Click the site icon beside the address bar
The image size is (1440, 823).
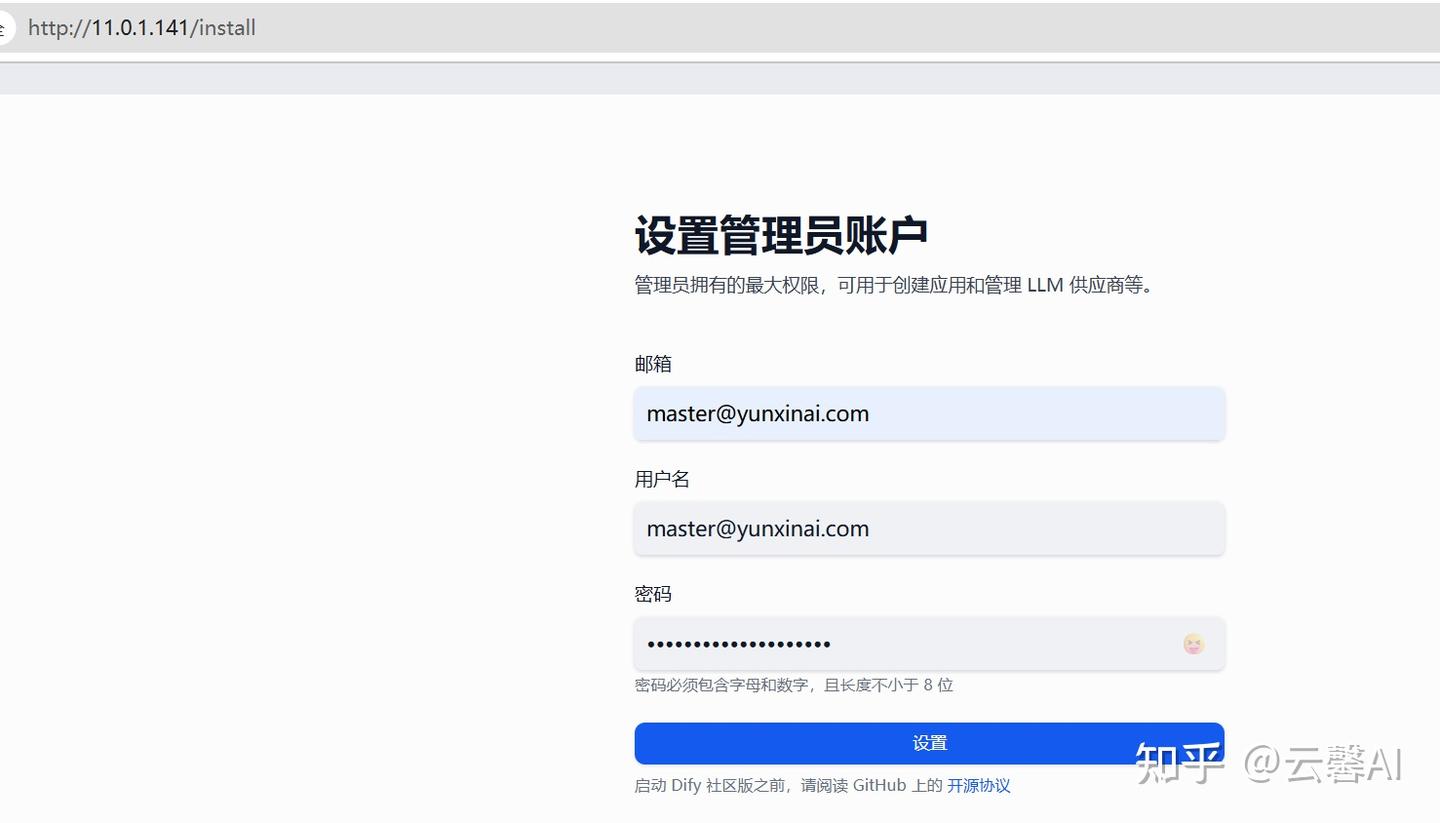click(3, 27)
